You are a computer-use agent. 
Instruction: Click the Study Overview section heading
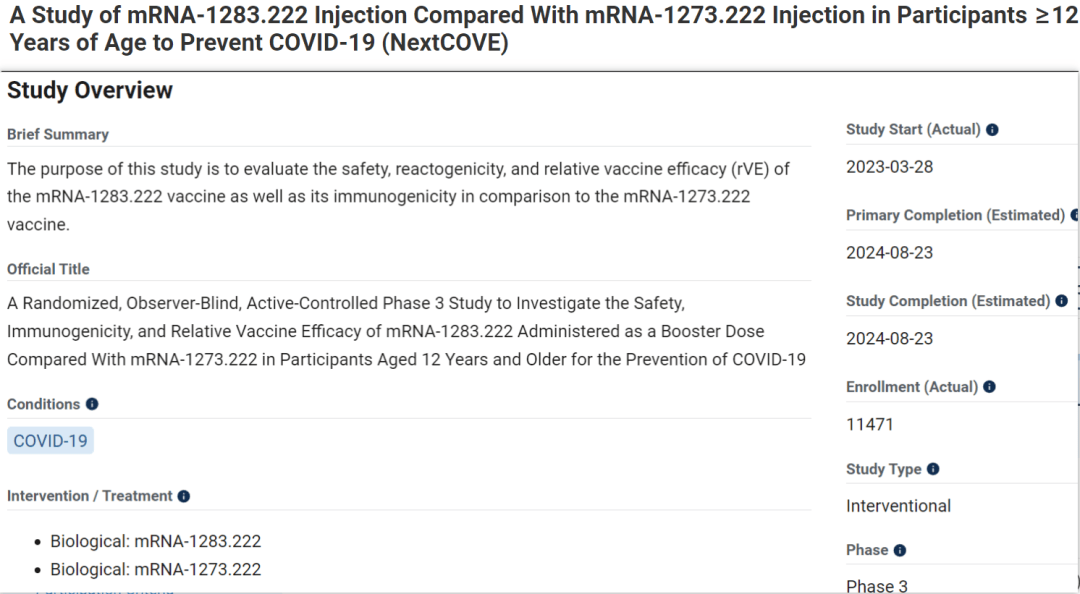click(x=90, y=90)
